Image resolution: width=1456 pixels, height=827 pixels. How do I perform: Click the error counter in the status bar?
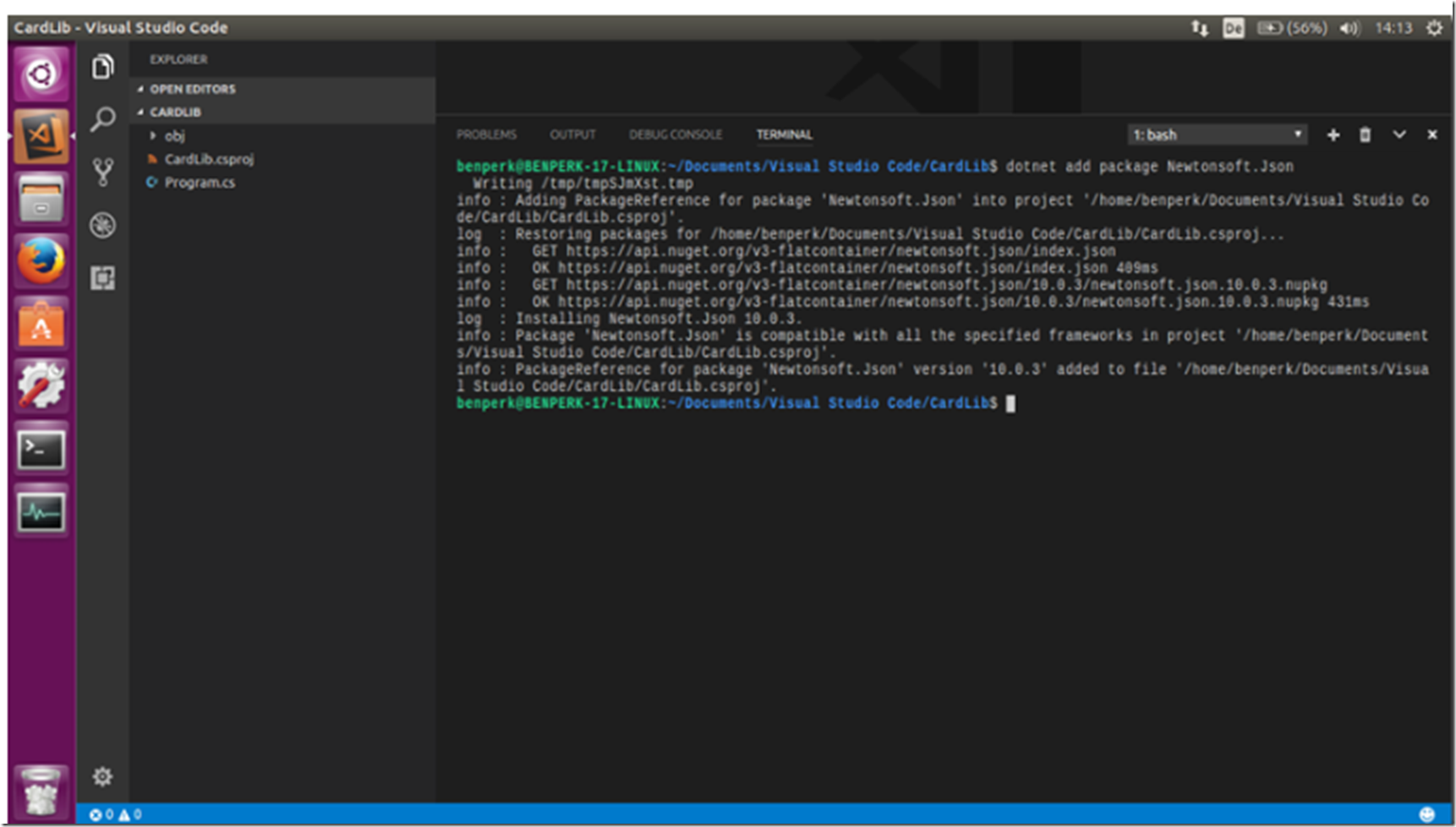pos(102,814)
